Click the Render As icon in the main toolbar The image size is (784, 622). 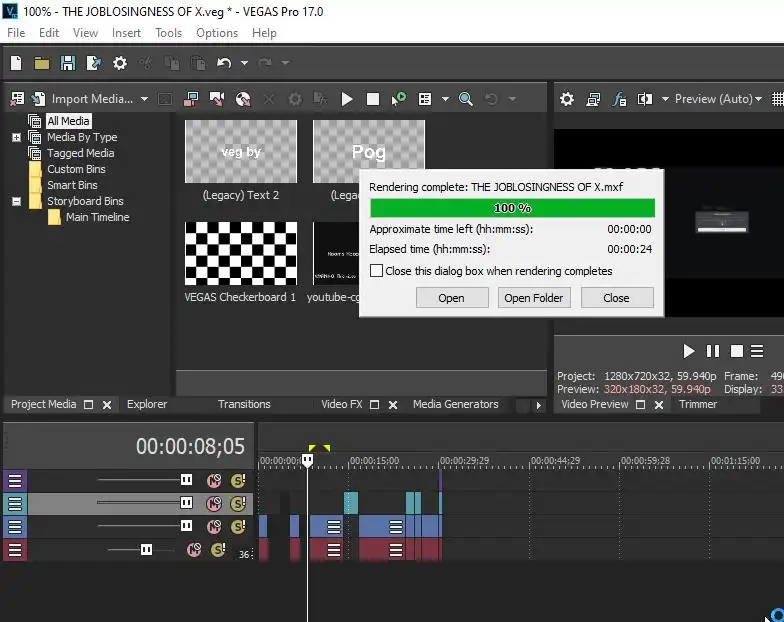94,63
